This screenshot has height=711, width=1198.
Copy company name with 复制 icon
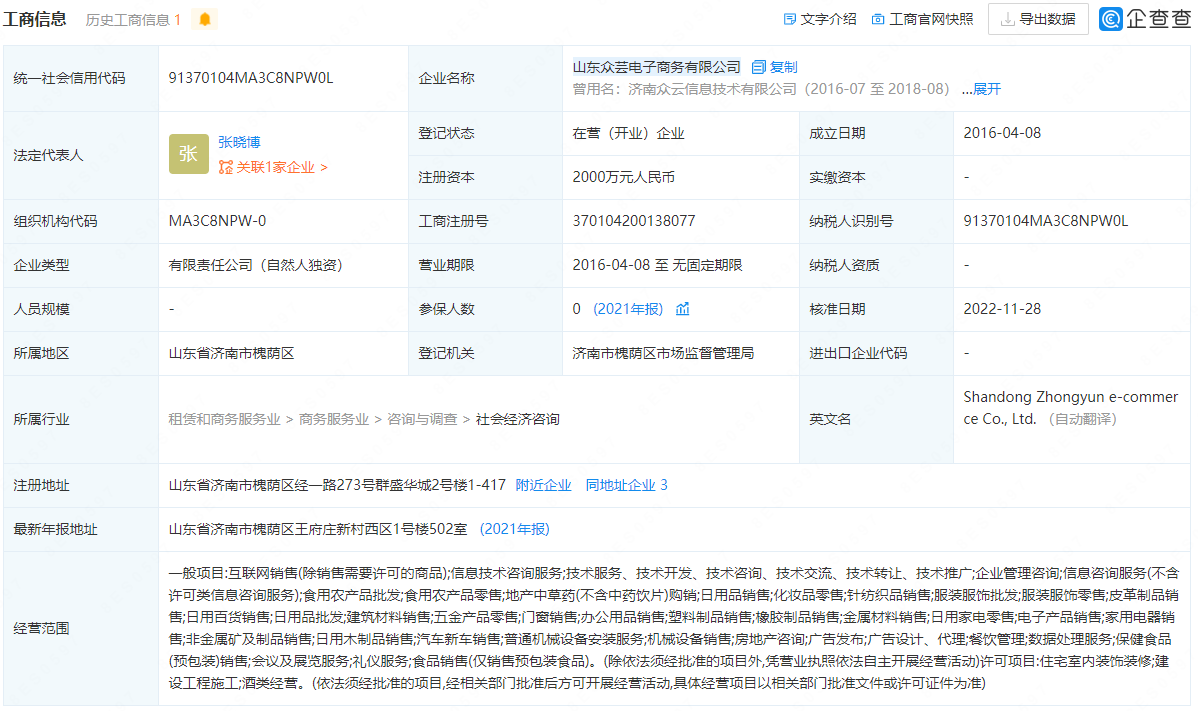(x=758, y=67)
